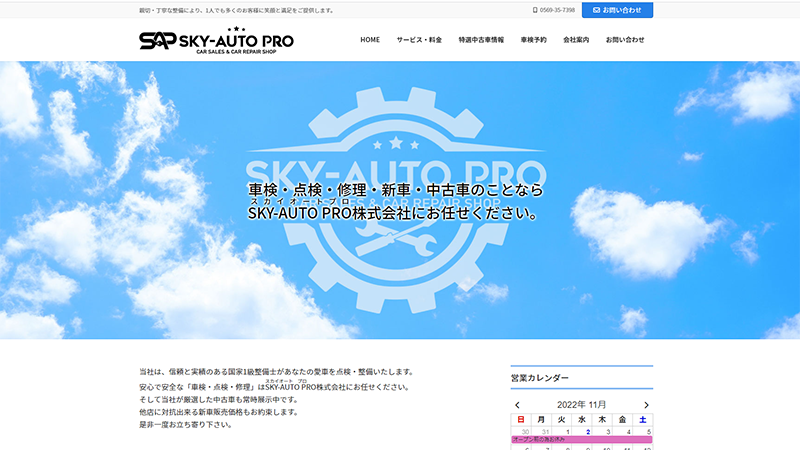Viewport: 800px width, 450px height.
Task: Click the 2022年 11月 calendar title
Action: (x=582, y=405)
